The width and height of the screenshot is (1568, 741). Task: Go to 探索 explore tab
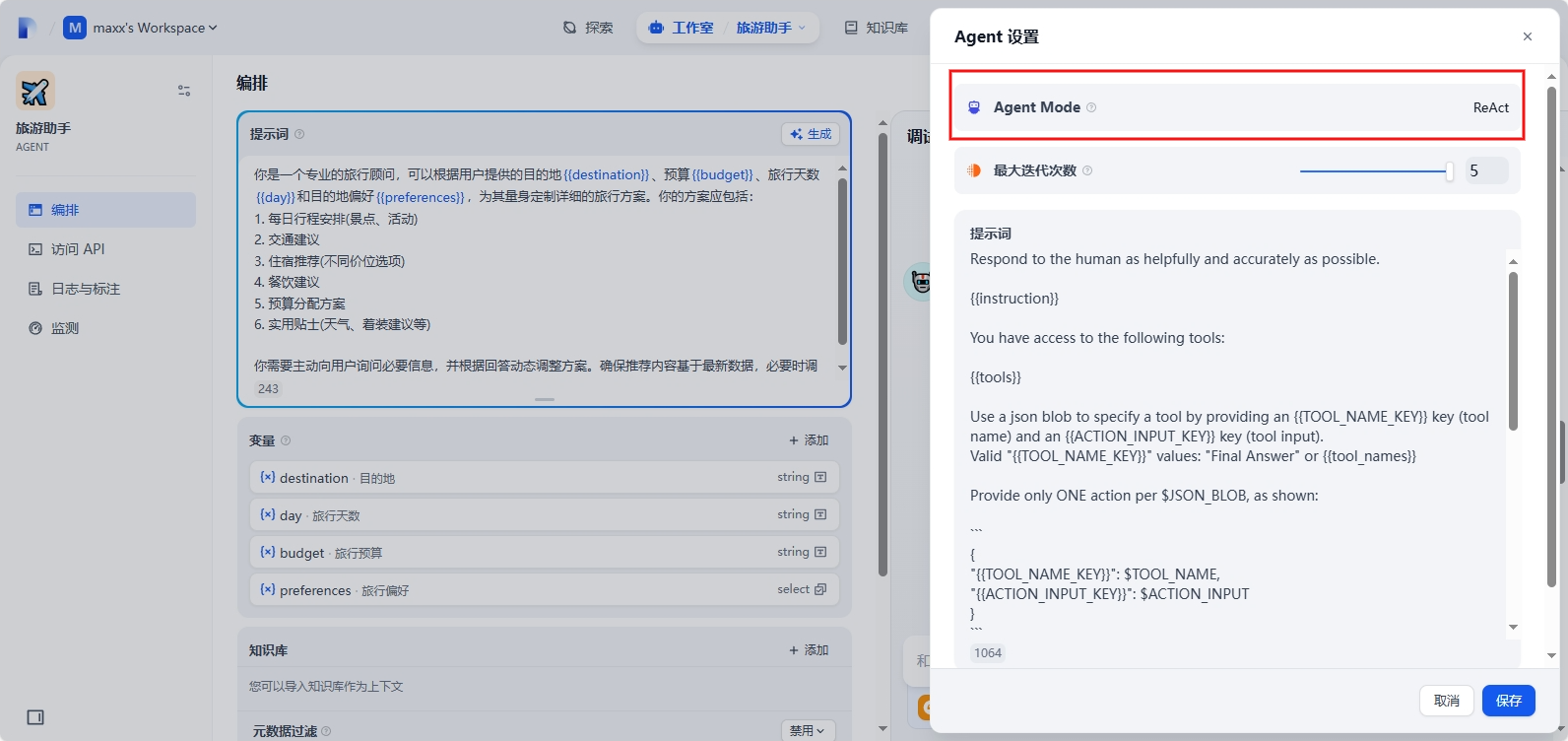(588, 28)
